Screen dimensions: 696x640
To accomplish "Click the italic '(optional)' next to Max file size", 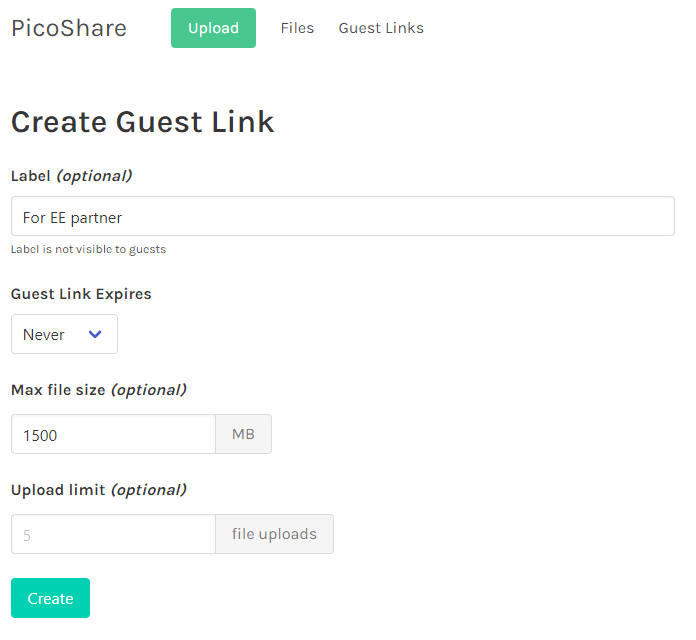I will [149, 390].
